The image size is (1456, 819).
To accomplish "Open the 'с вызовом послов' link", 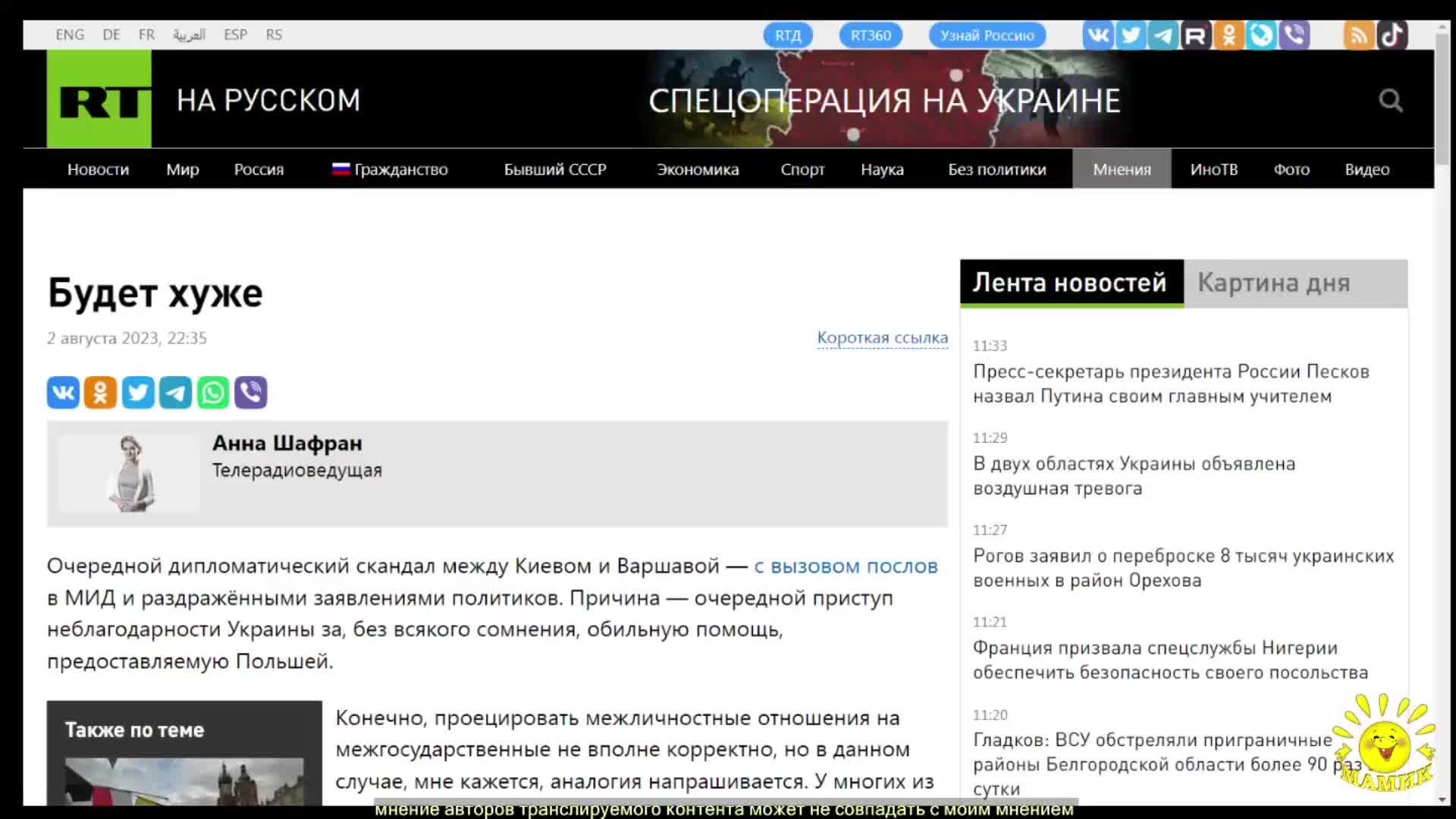I will [x=845, y=566].
